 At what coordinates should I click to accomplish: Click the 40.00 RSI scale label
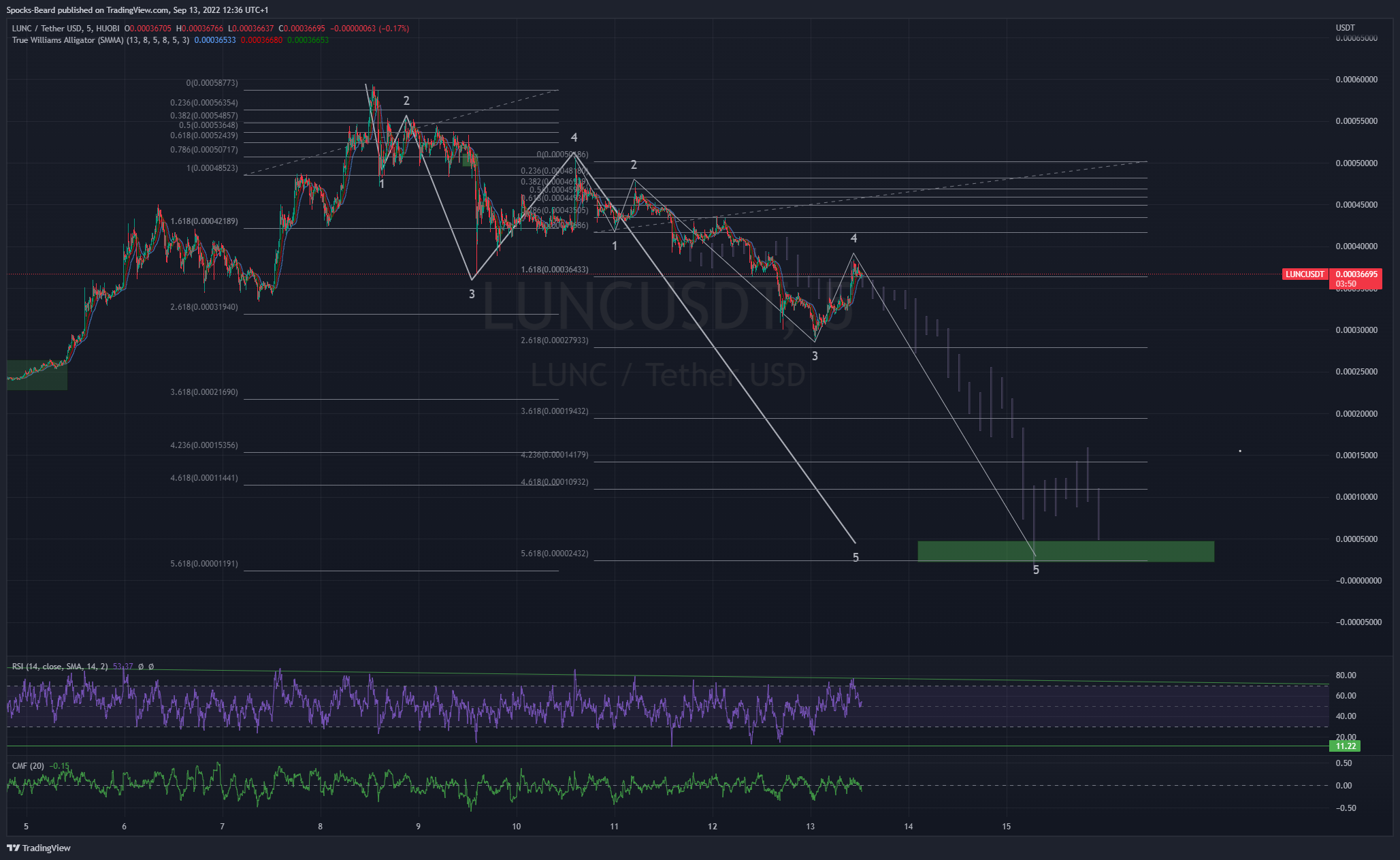click(1346, 716)
